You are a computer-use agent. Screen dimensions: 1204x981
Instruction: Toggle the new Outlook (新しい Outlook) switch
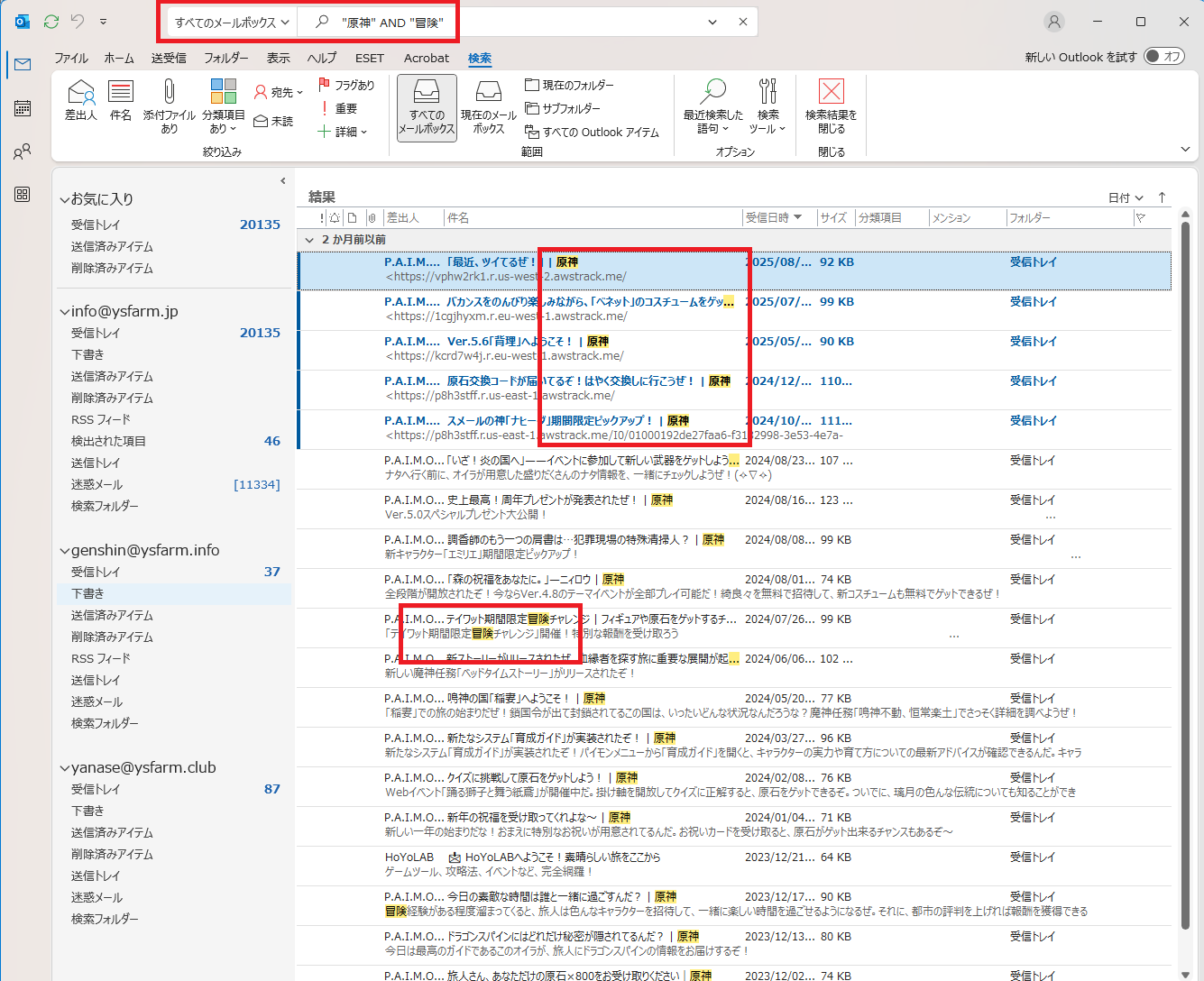click(1164, 57)
